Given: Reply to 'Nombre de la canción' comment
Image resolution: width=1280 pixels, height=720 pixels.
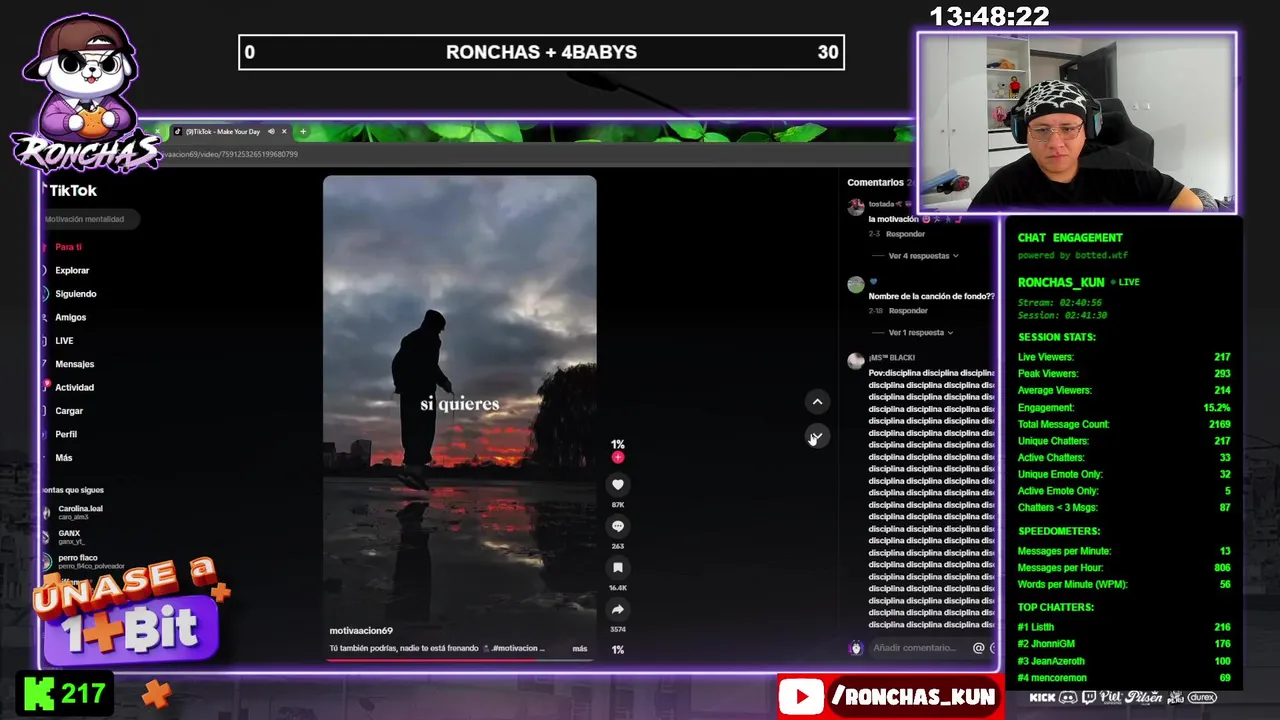Looking at the screenshot, I should 908,311.
